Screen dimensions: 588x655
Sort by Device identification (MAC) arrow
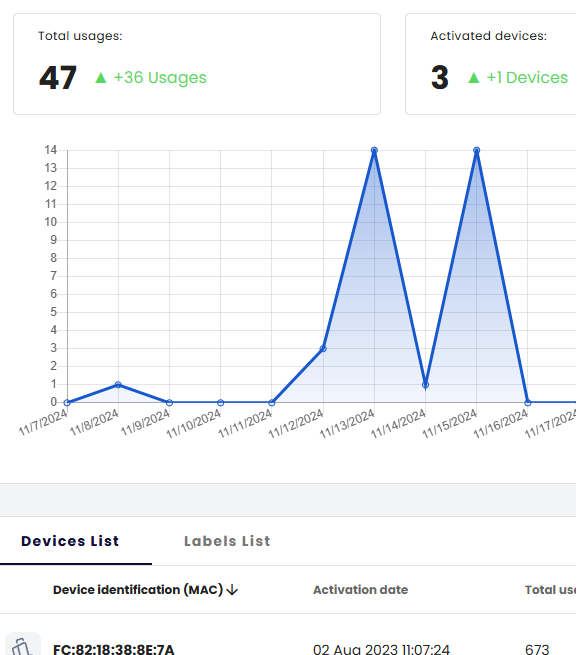coord(232,590)
